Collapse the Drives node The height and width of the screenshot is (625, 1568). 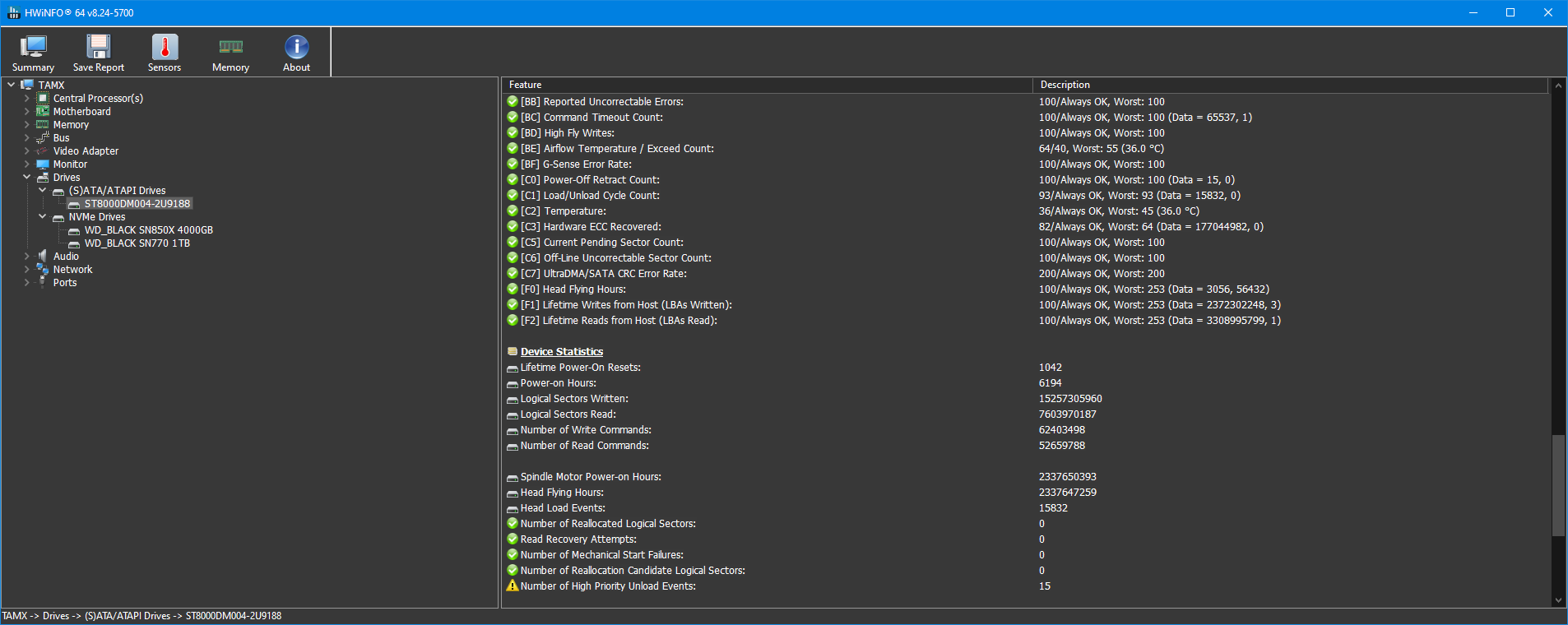click(26, 177)
